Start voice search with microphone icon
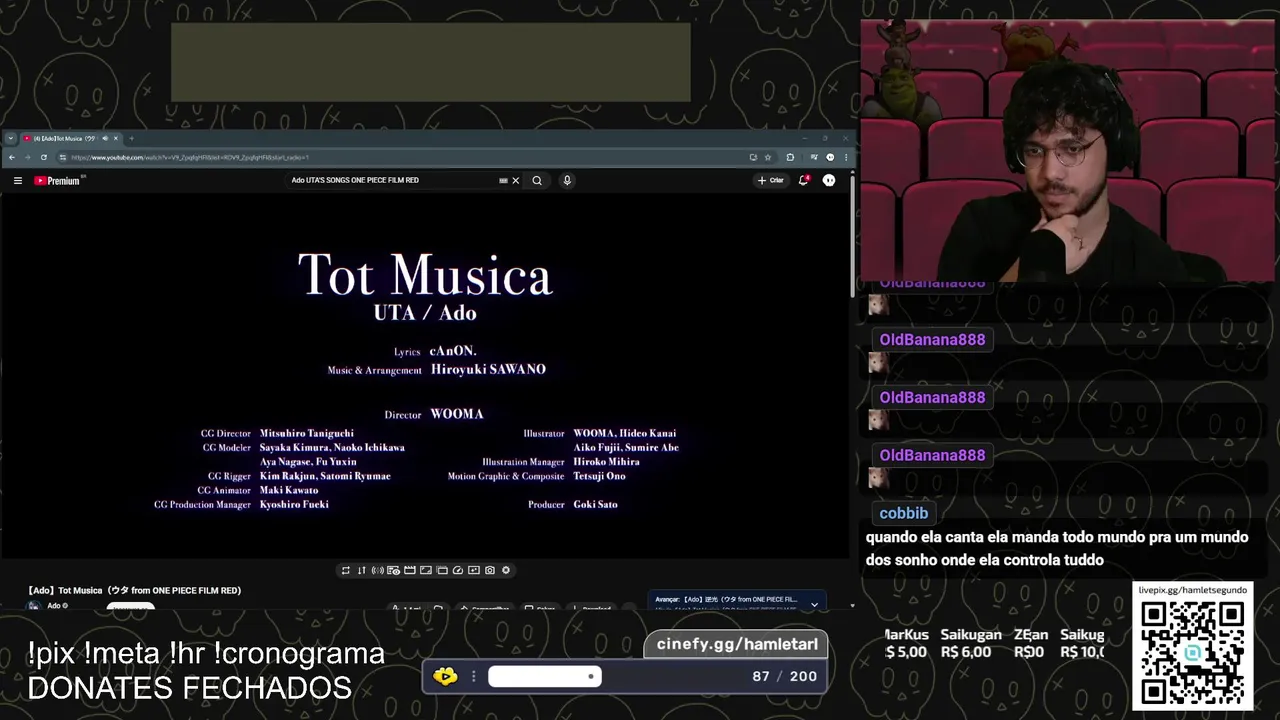This screenshot has width=1280, height=720. [x=567, y=181]
